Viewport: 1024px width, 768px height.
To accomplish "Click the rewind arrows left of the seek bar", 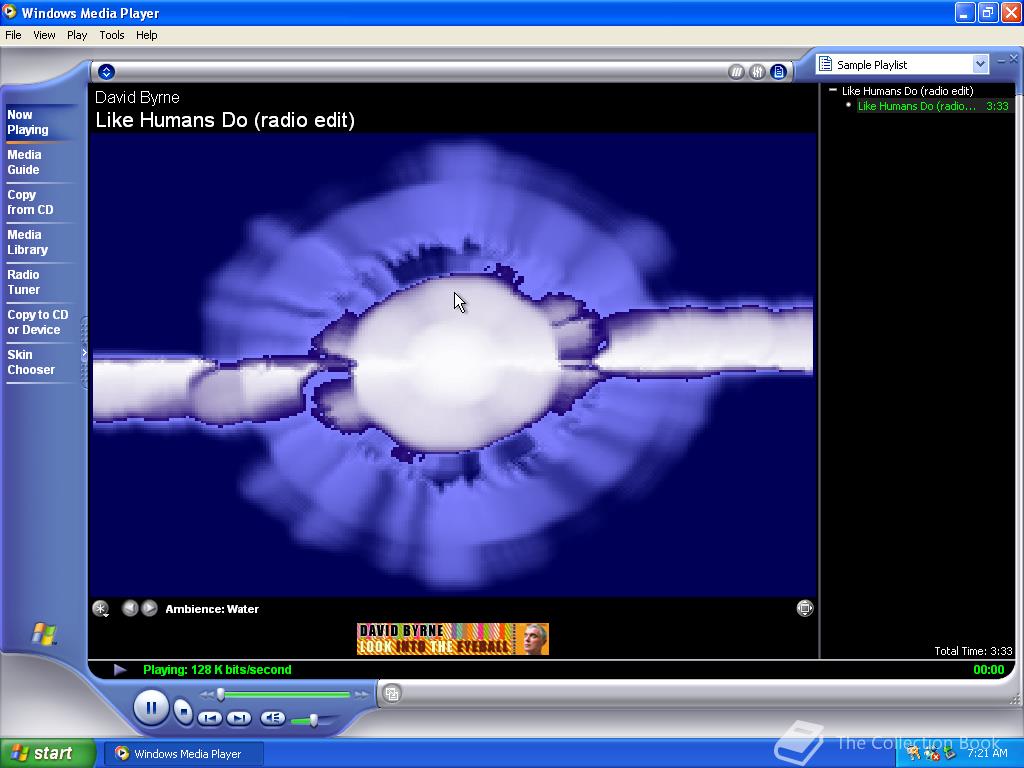I will (206, 695).
